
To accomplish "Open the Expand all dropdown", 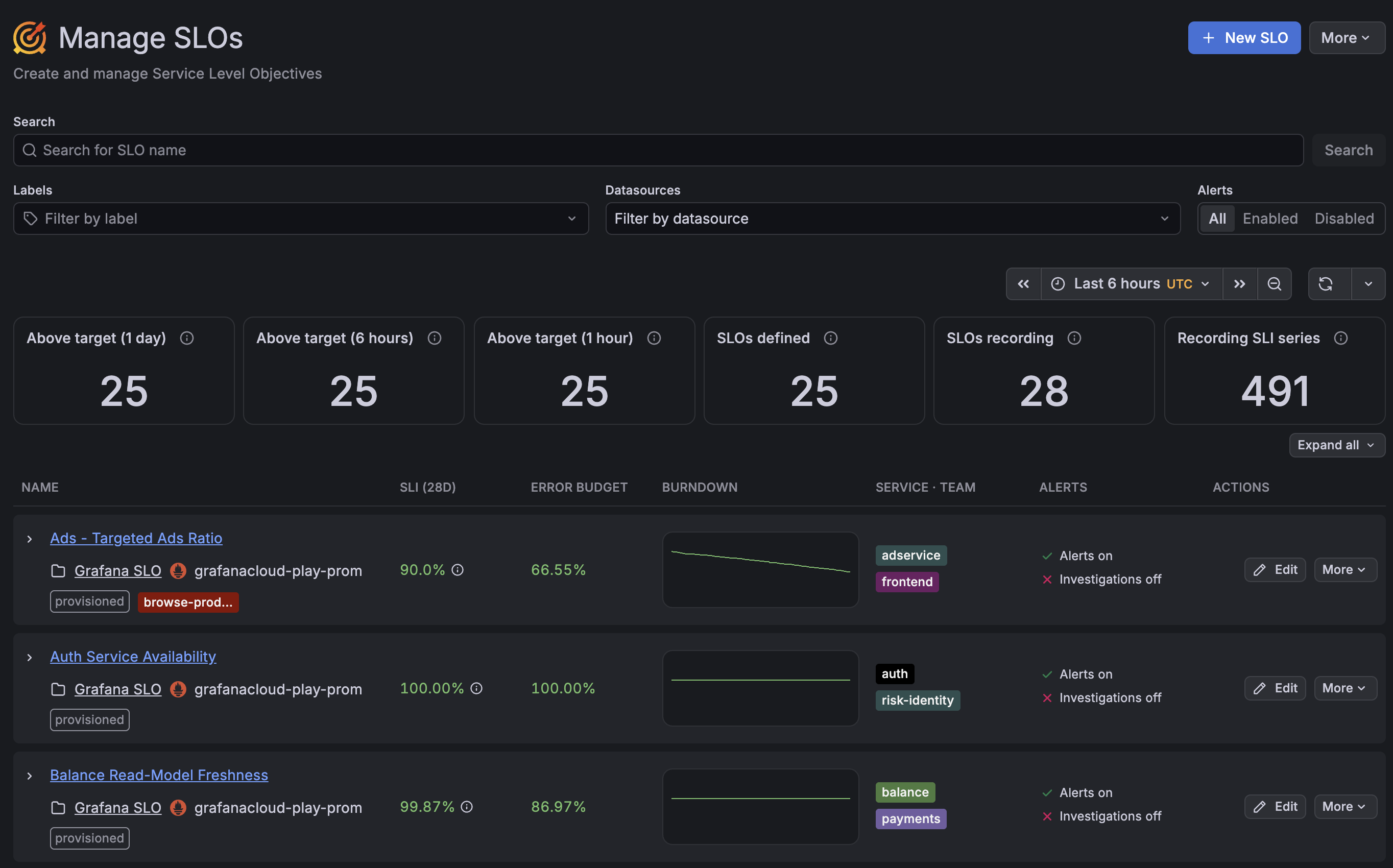I will coord(1337,445).
